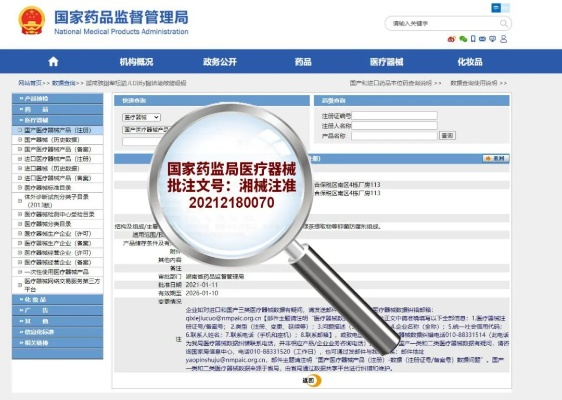
Task: Click the home icon in navigation bar
Action: 53,62
